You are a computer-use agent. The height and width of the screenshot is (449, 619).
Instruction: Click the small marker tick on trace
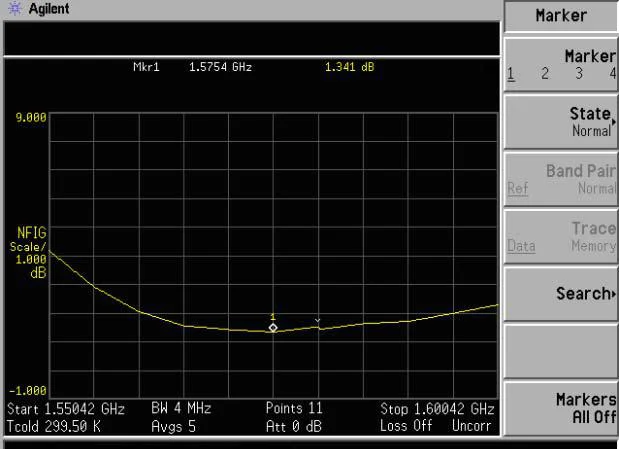318,321
